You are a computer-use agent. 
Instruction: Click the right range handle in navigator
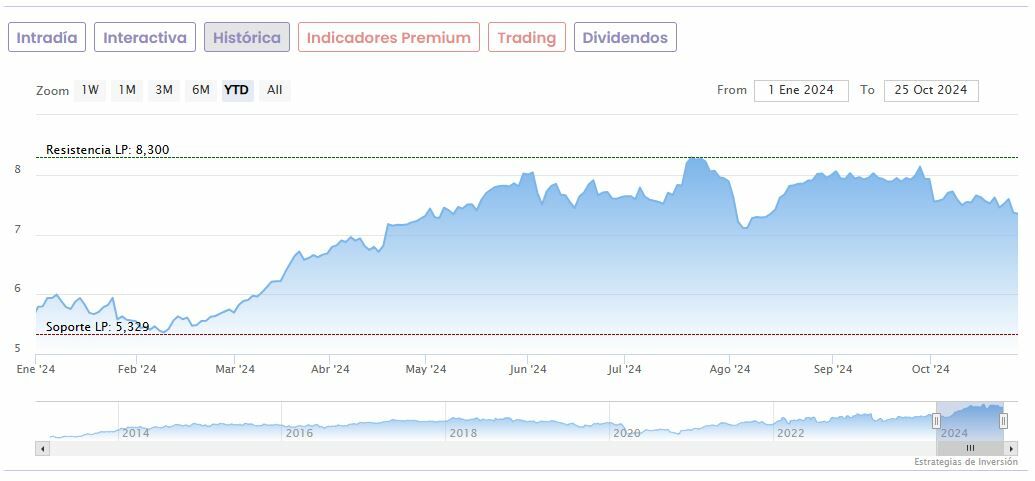1003,421
